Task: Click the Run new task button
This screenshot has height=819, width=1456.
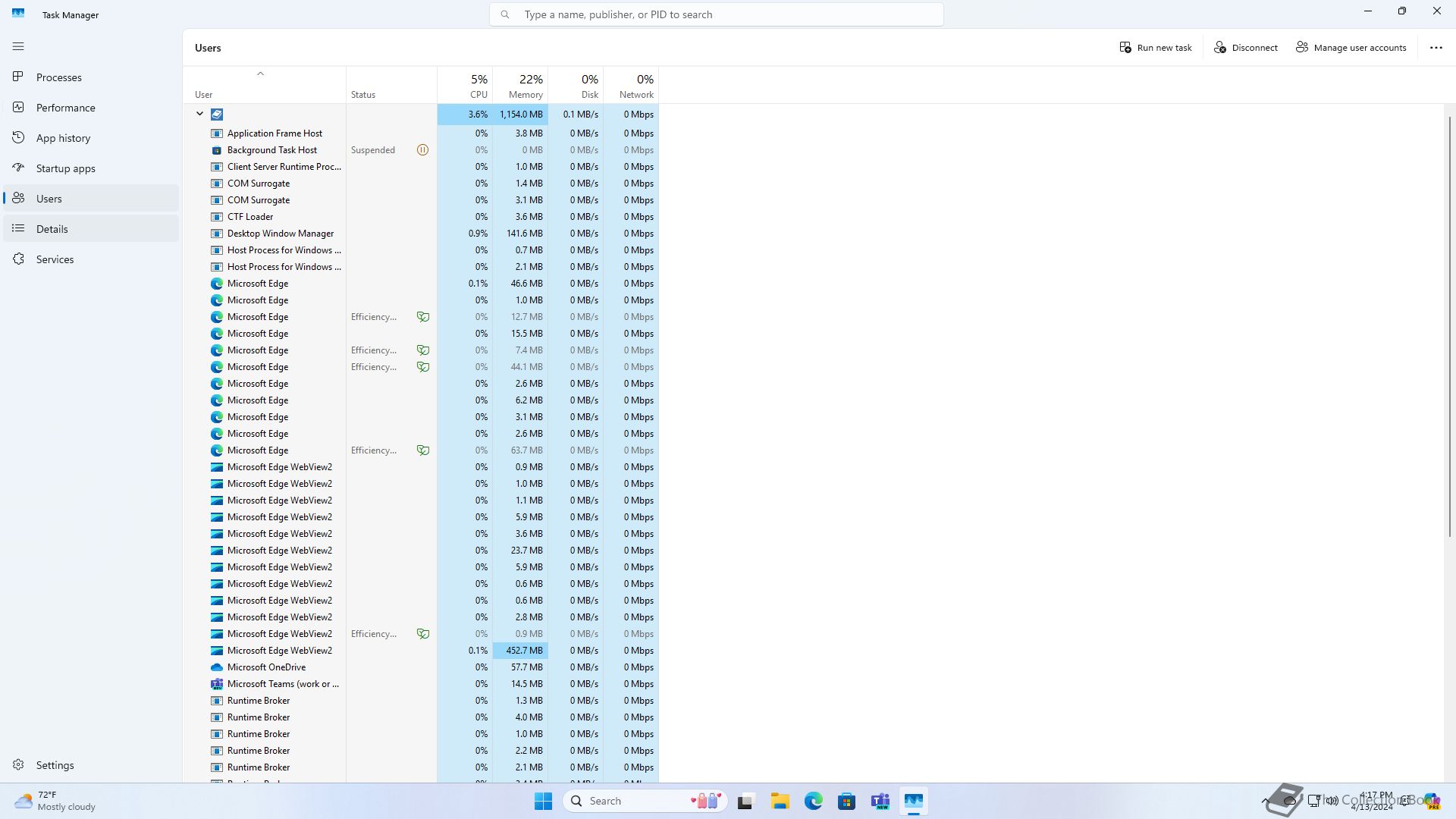Action: click(1155, 47)
